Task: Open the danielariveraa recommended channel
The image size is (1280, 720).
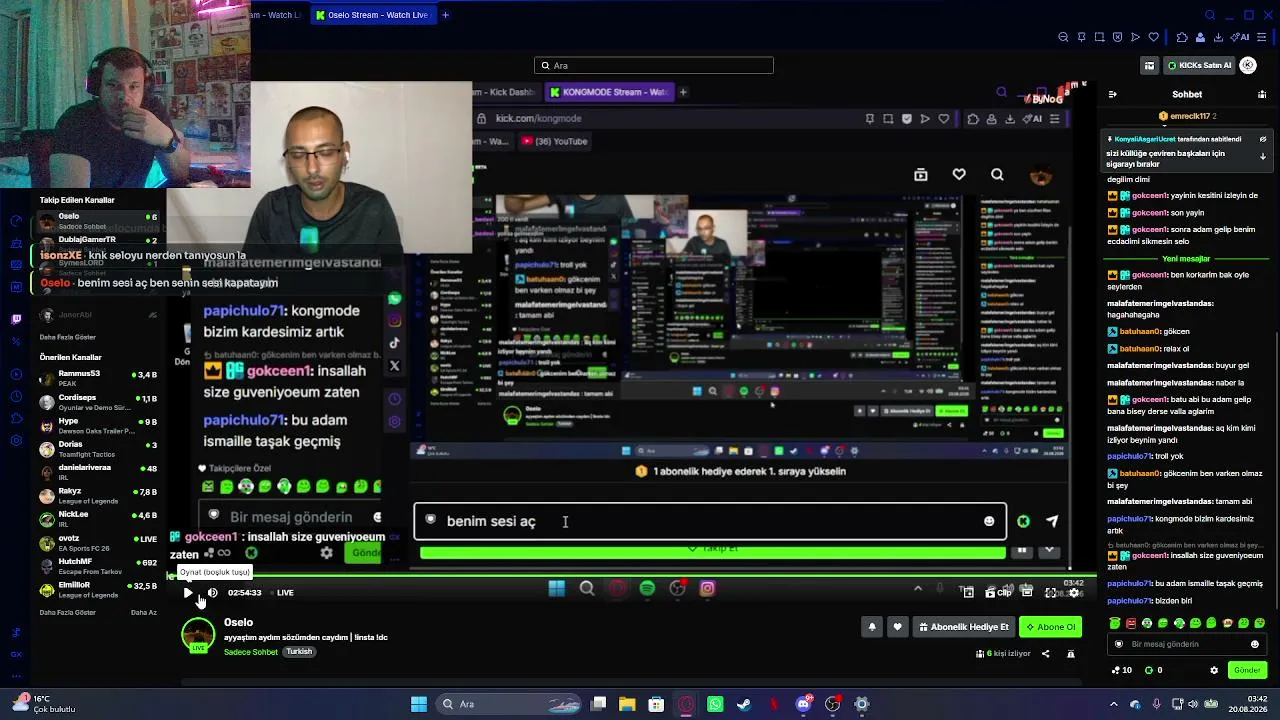Action: click(98, 472)
